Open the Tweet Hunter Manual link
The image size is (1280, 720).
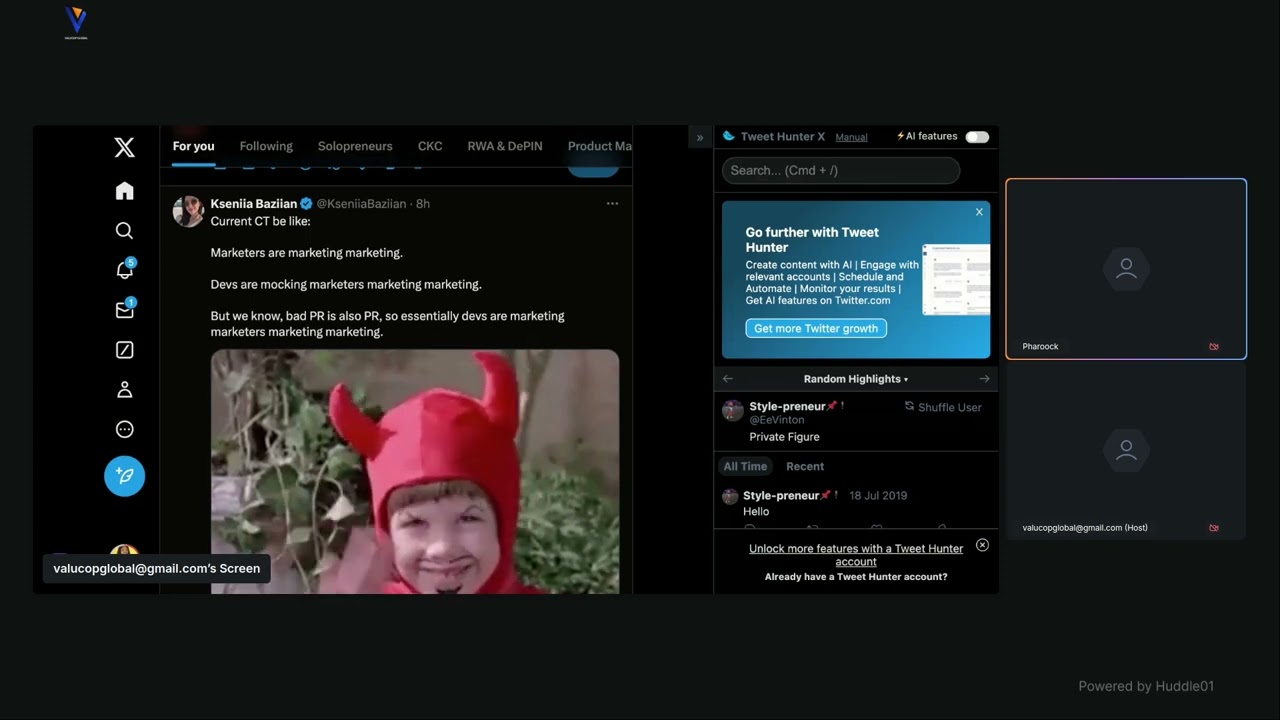point(851,138)
